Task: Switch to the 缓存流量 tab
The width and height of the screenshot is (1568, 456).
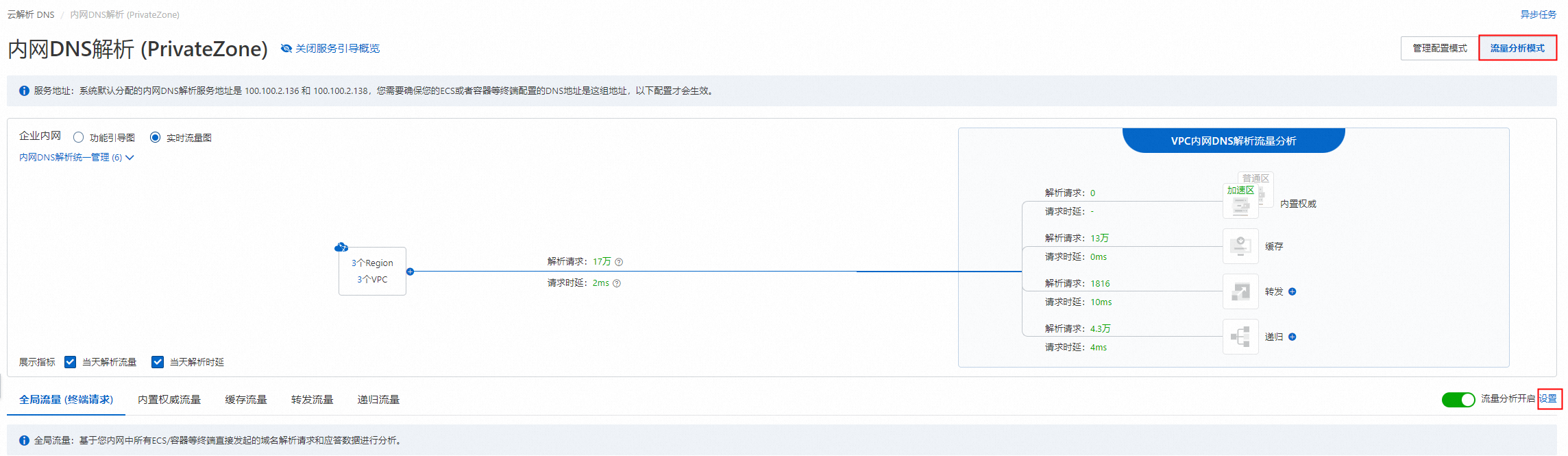Action: 246,399
